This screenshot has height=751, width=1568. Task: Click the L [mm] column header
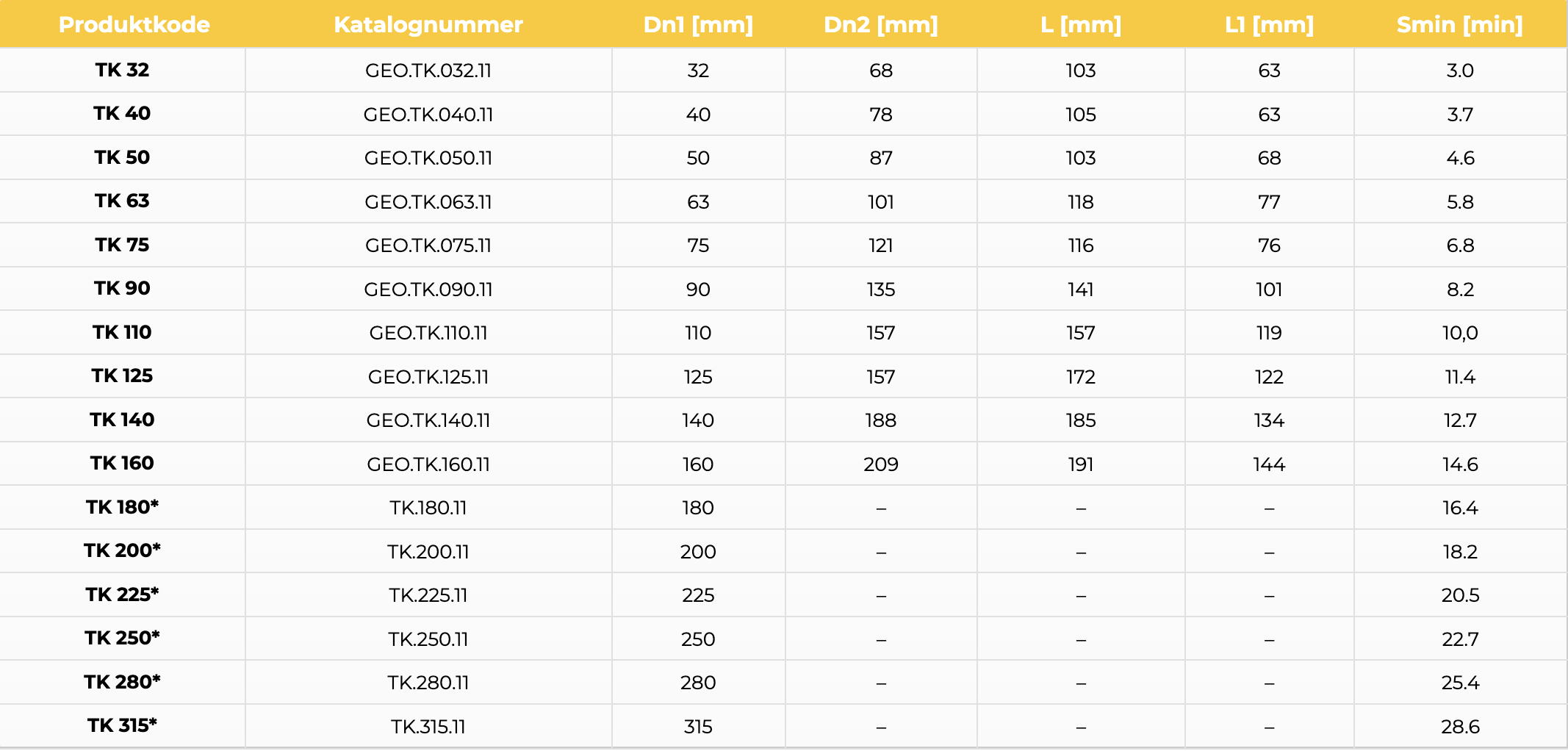(x=1081, y=25)
